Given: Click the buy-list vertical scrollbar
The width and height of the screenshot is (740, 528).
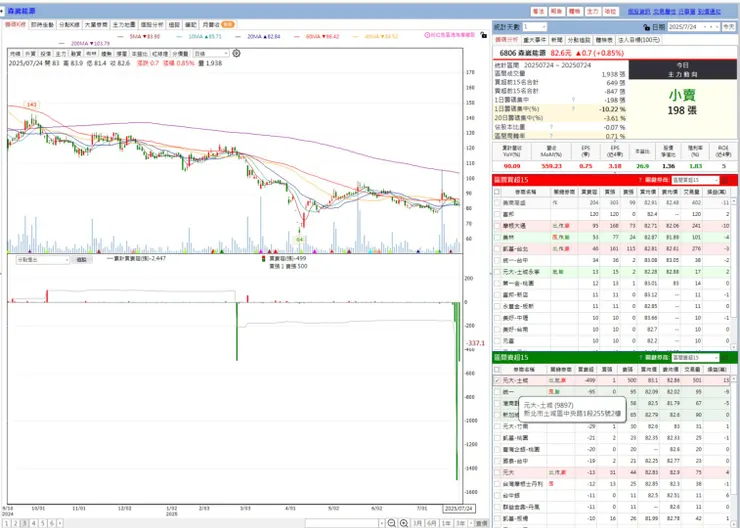Looking at the screenshot, I should 733,274.
